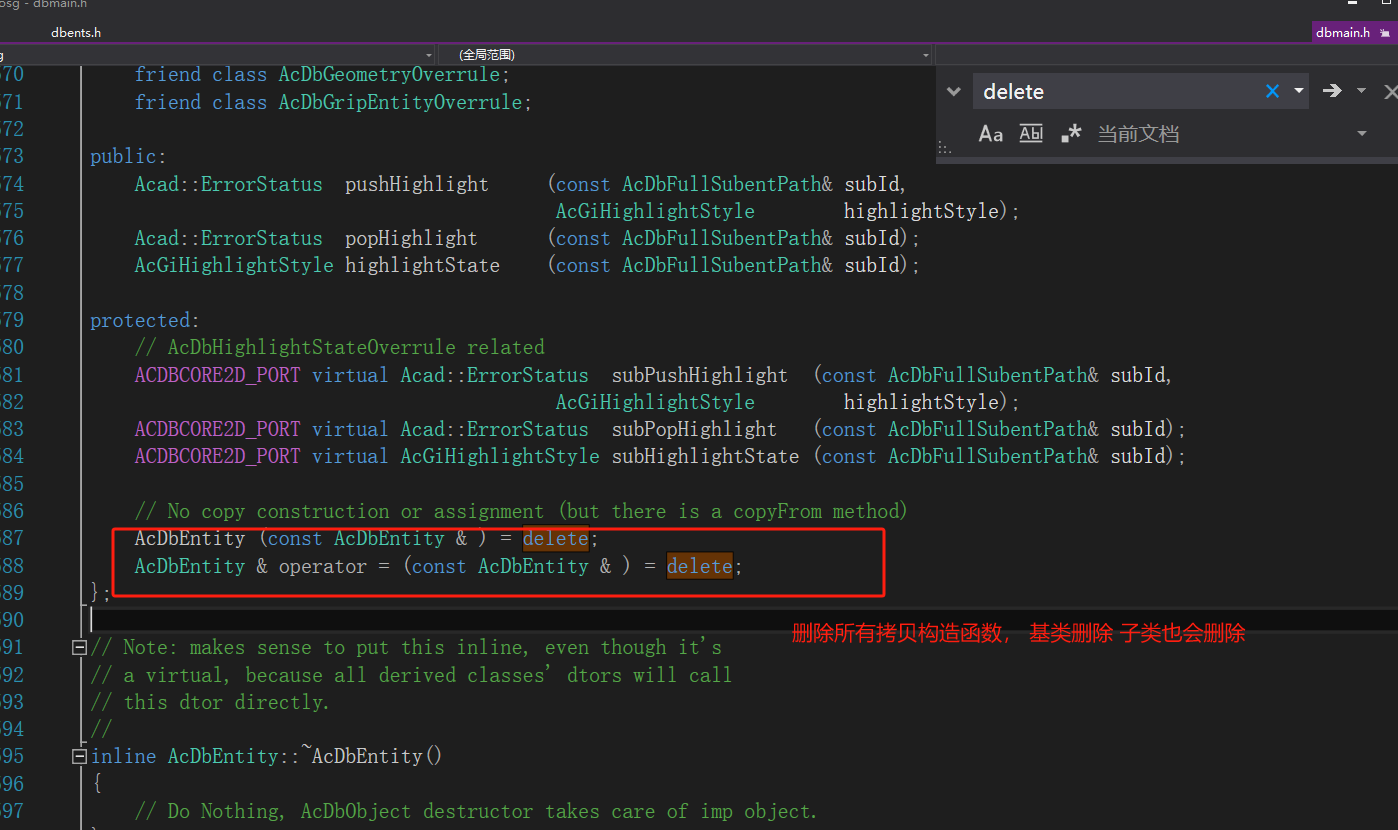Click 'highlightStyle);' parameter under subPushHighlight

932,402
